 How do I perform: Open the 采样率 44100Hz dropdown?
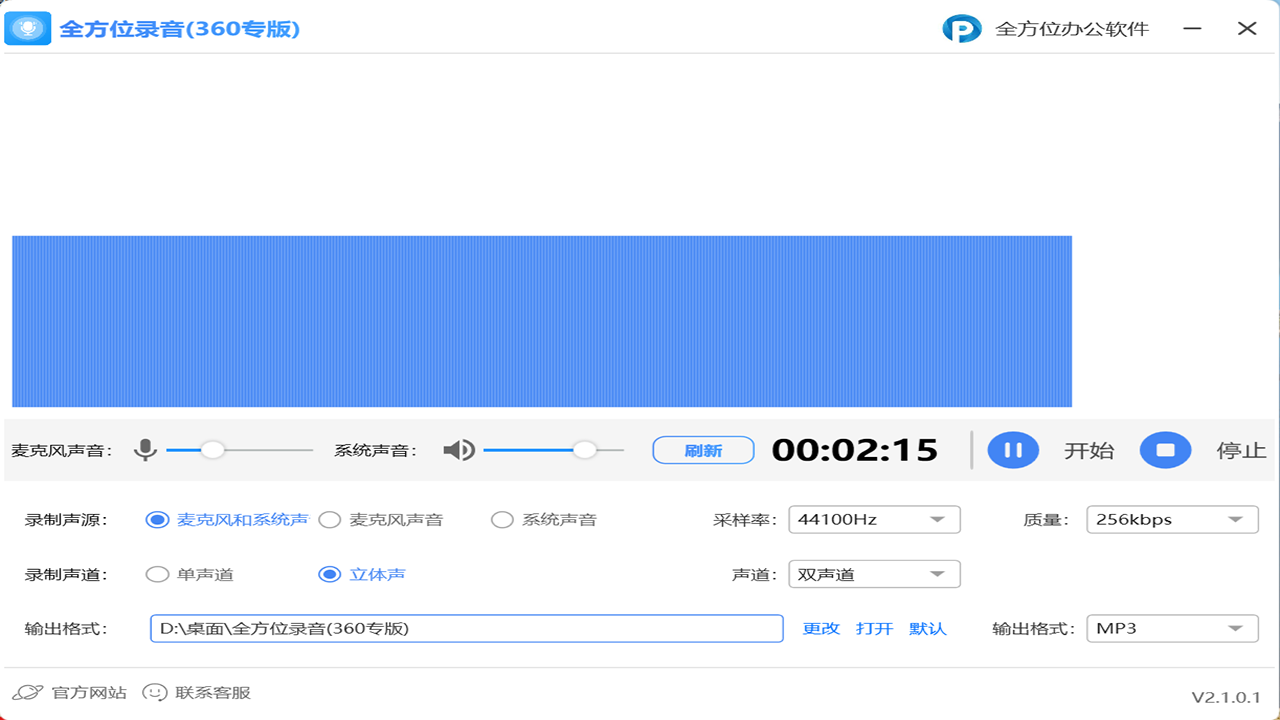(x=873, y=520)
